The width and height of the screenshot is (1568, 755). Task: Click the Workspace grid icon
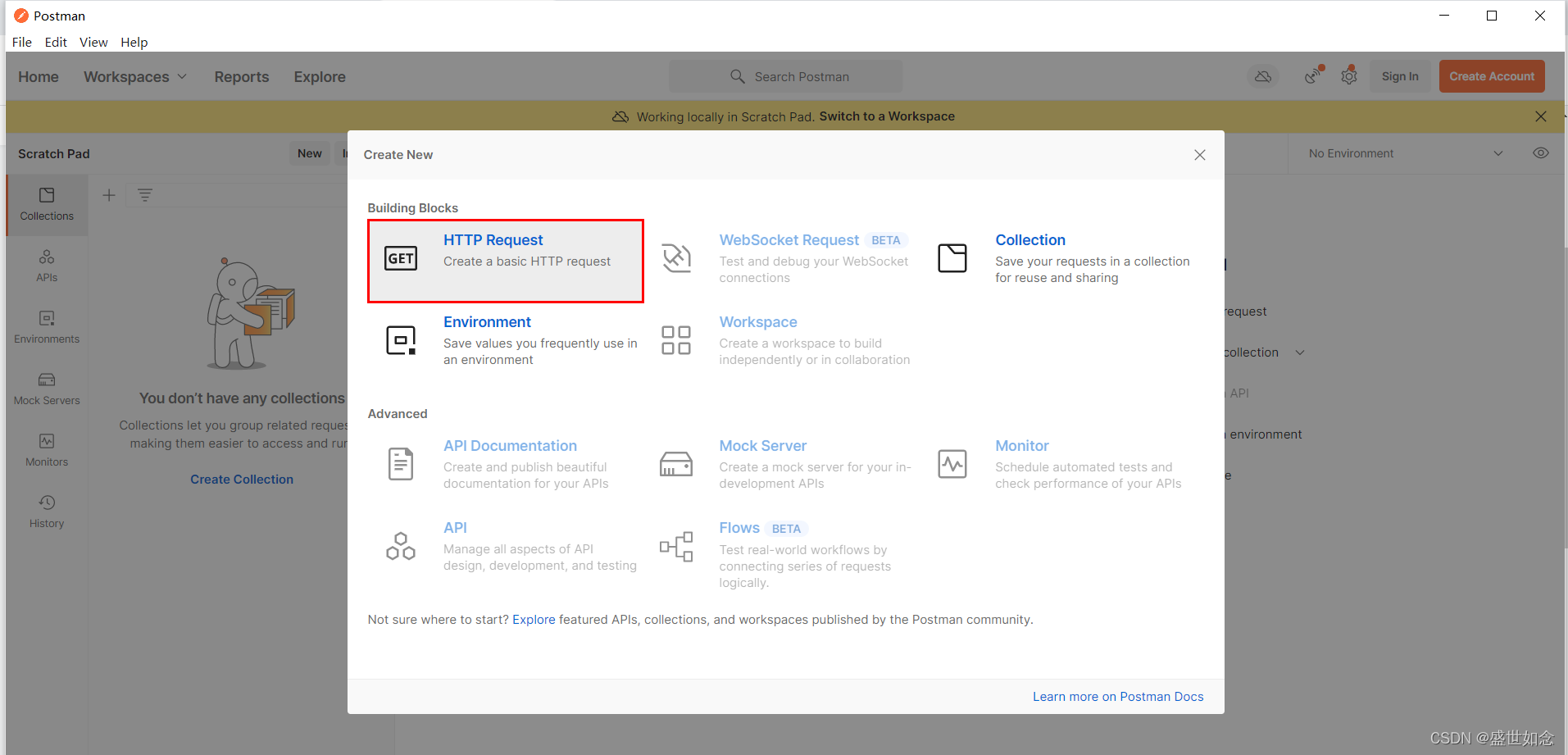point(676,340)
